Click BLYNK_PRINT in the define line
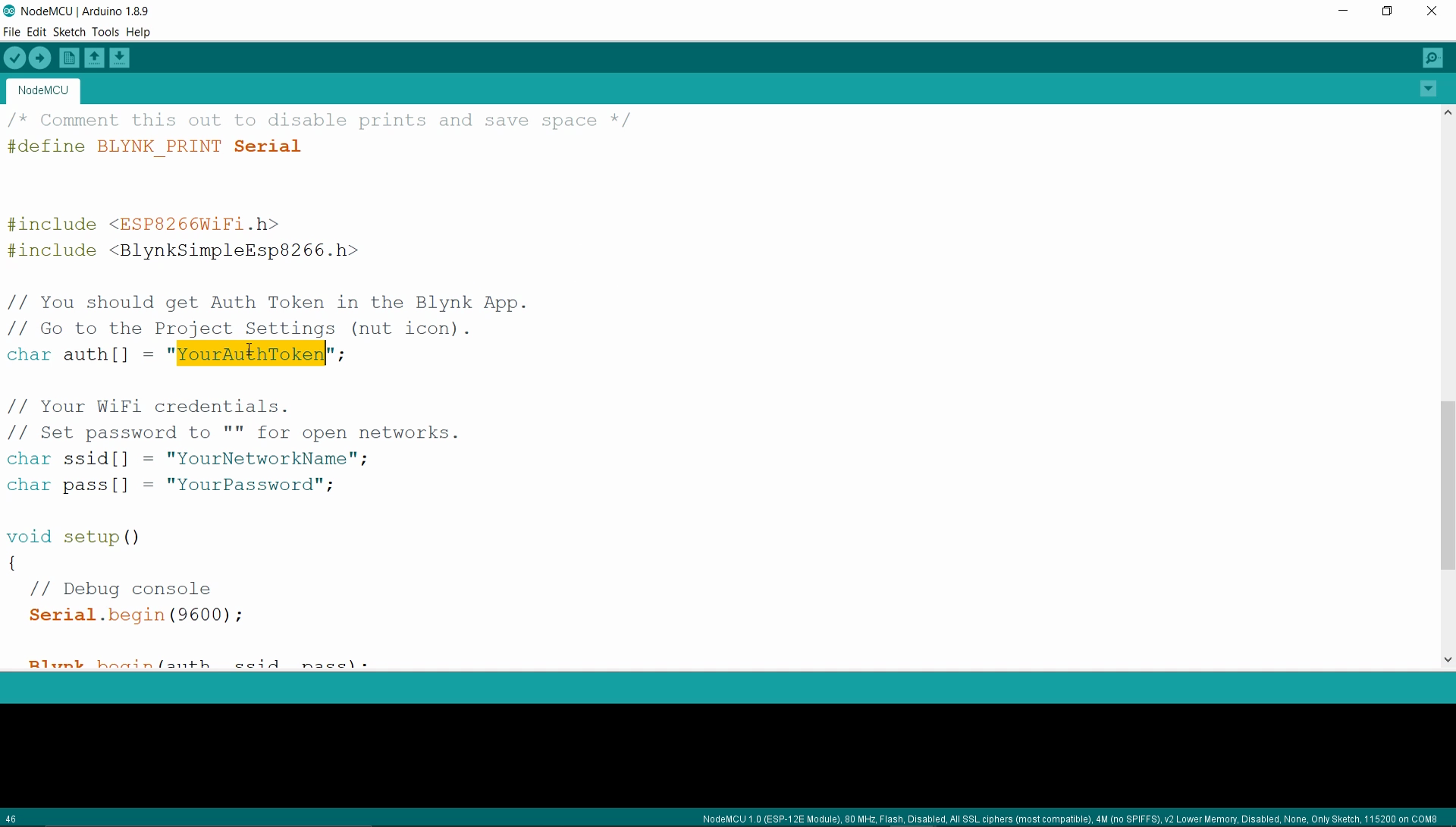 coord(159,146)
